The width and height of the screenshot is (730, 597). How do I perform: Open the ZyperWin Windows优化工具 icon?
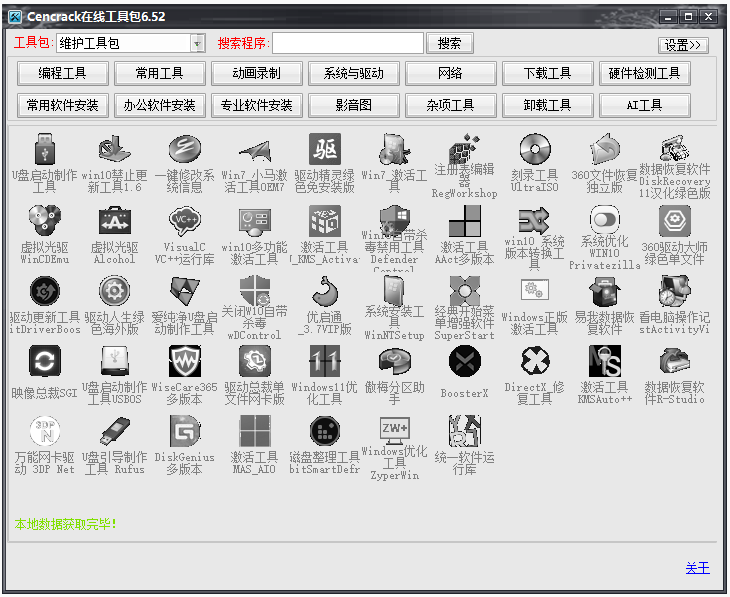[x=394, y=432]
